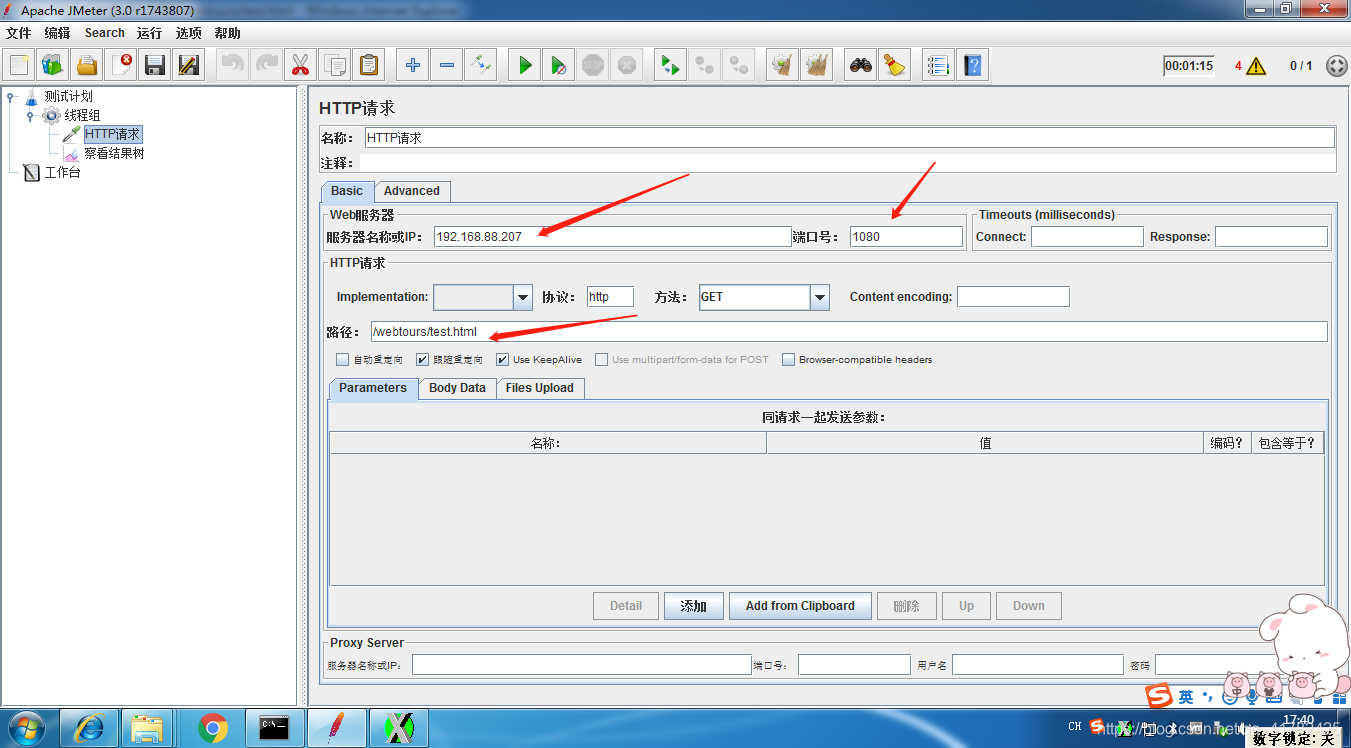Screen dimensions: 1351x748
Task: Save the test plan with the floppy icon
Action: pos(155,66)
